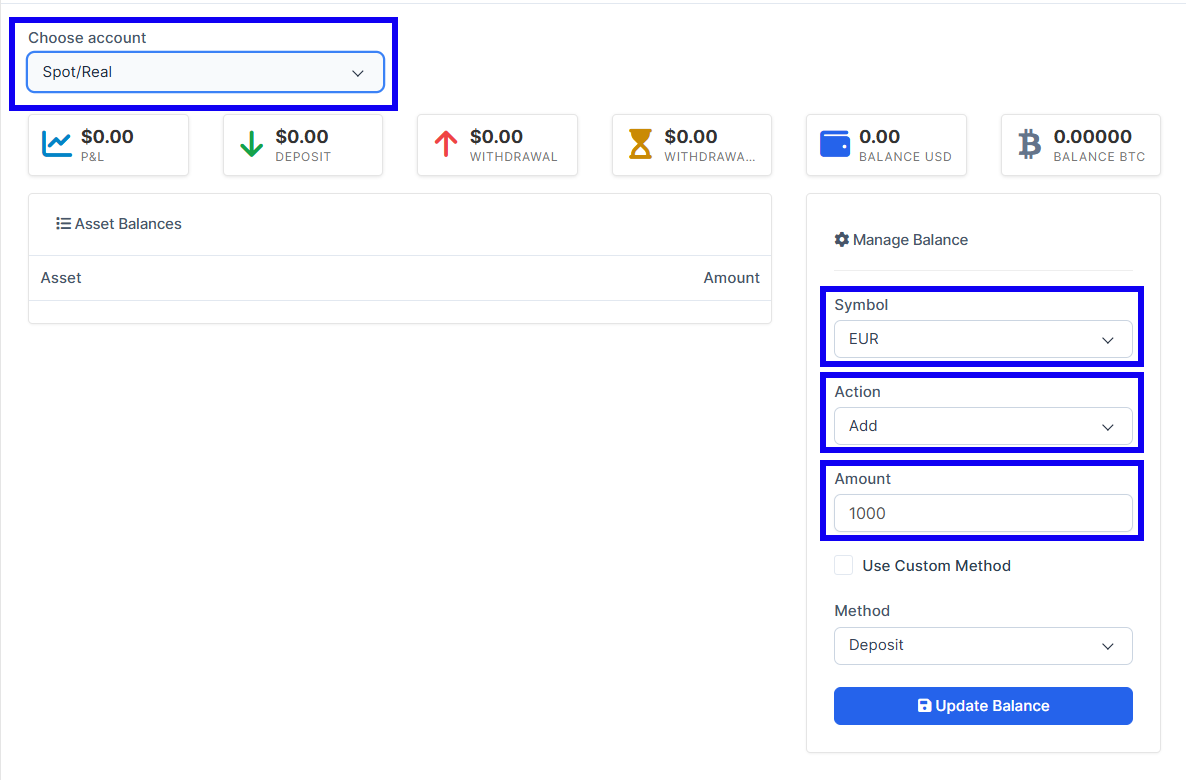Enable the Use Custom Method checkbox

tap(843, 565)
